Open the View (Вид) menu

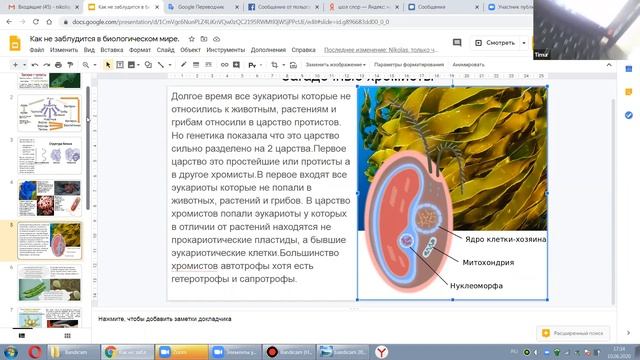pos(89,50)
